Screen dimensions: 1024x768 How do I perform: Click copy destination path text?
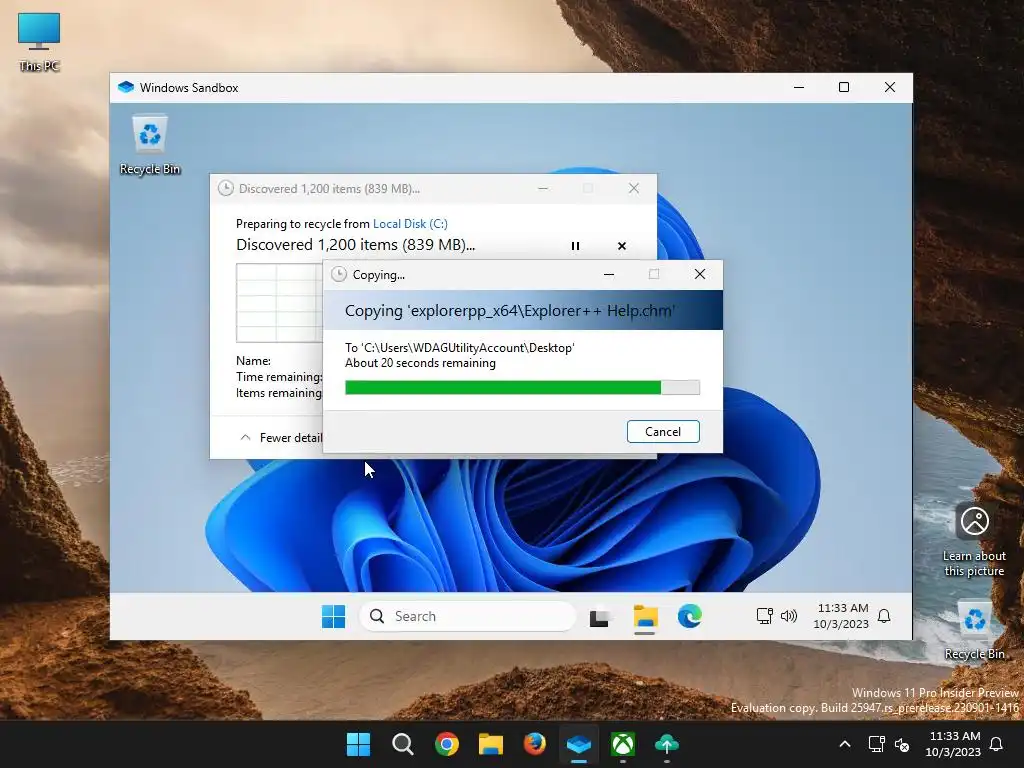(460, 348)
